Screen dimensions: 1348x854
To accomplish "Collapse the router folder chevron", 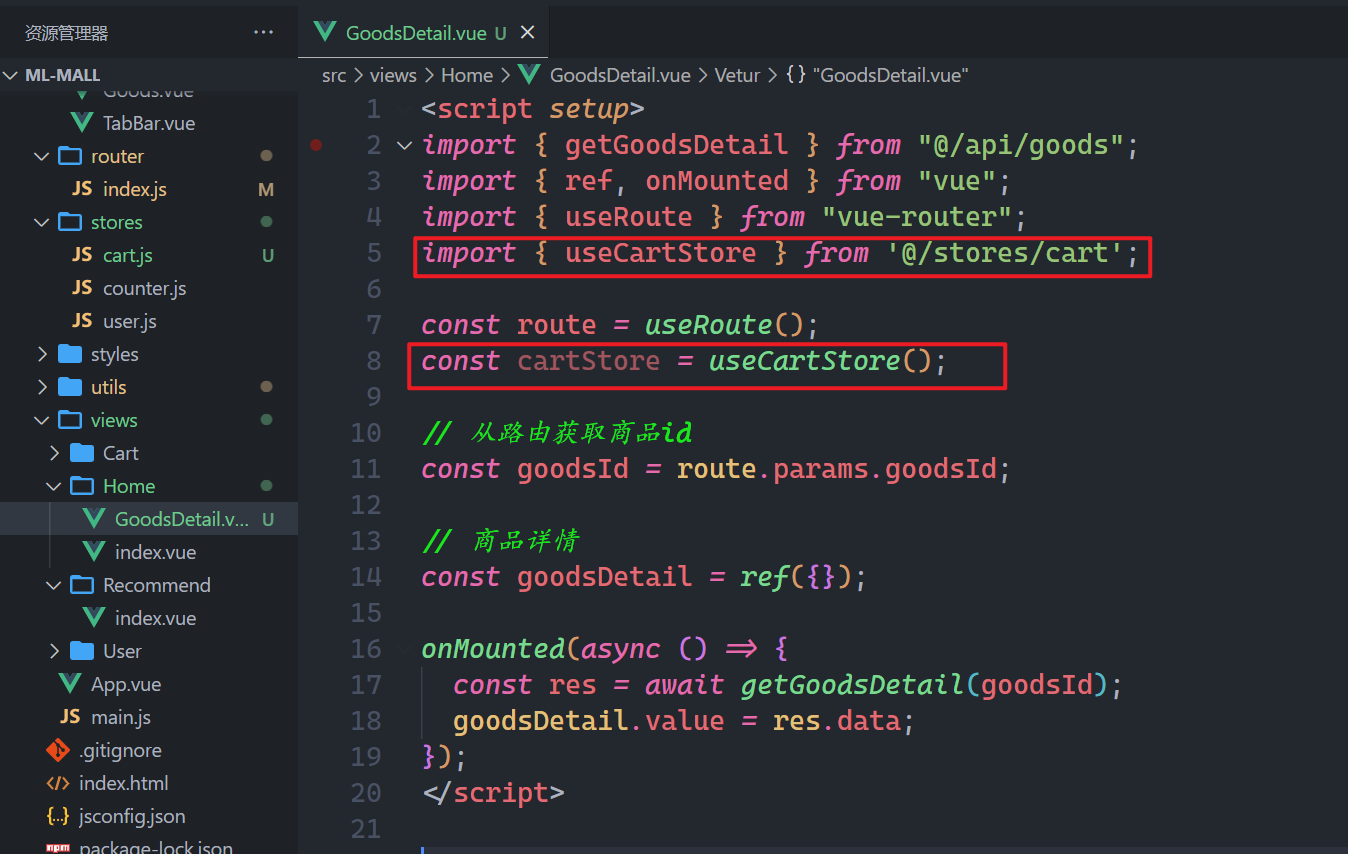I will point(42,156).
